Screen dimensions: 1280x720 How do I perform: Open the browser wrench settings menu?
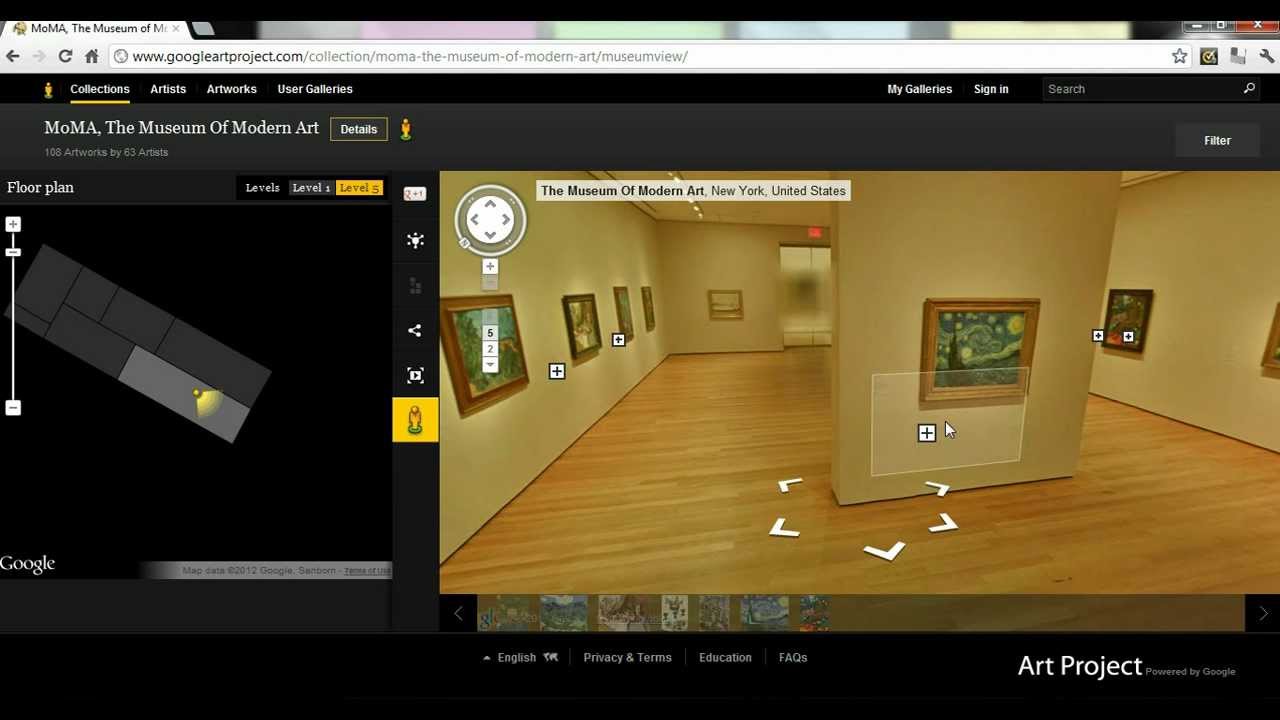click(1267, 56)
